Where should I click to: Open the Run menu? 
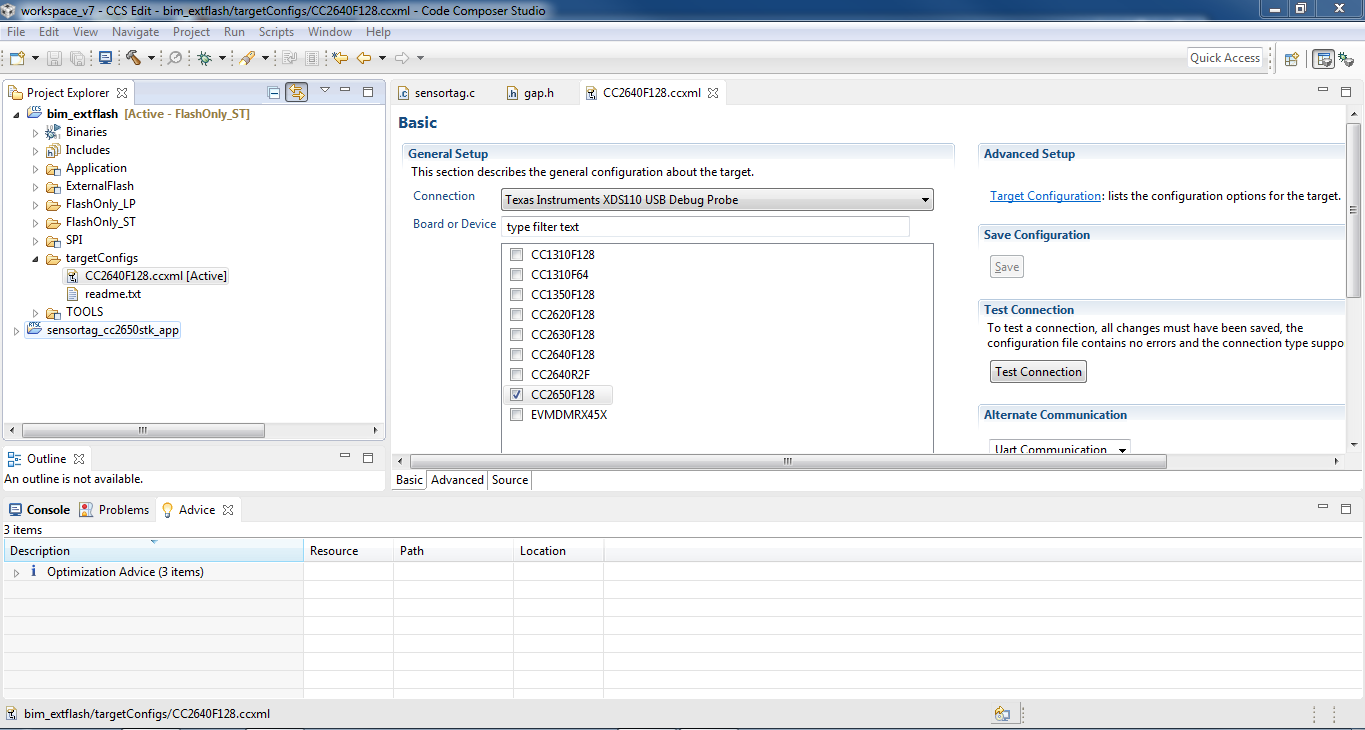tap(234, 32)
